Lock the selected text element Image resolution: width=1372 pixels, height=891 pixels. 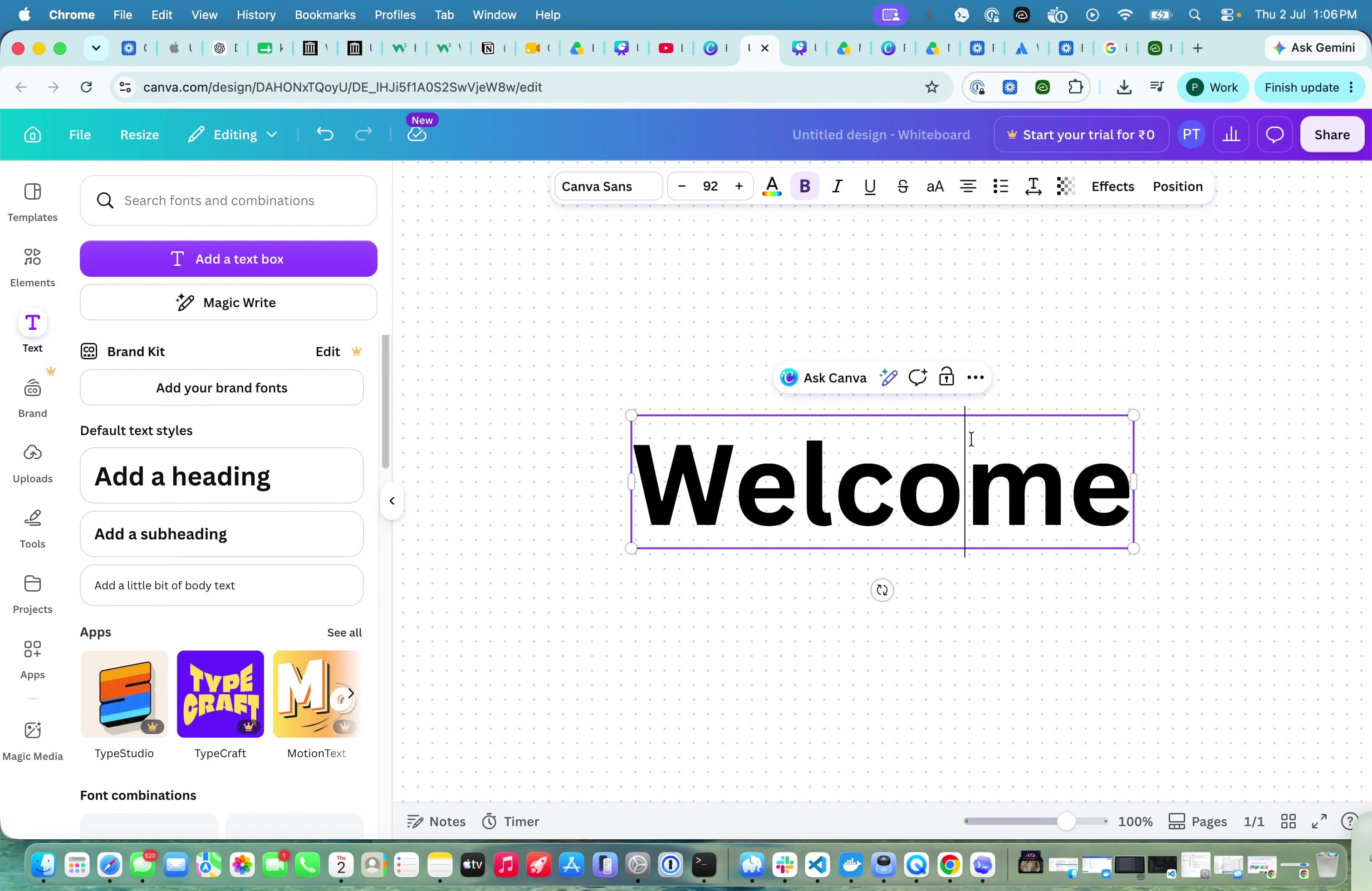(946, 377)
